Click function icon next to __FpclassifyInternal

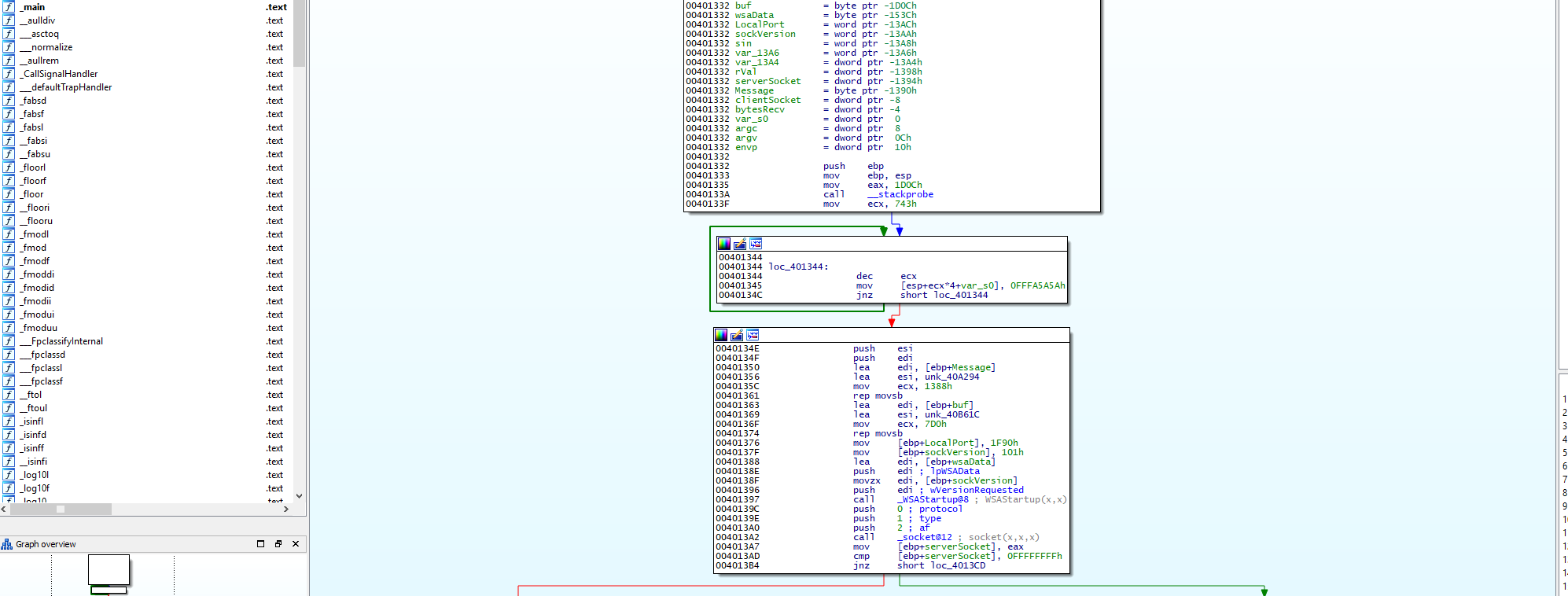(x=9, y=341)
